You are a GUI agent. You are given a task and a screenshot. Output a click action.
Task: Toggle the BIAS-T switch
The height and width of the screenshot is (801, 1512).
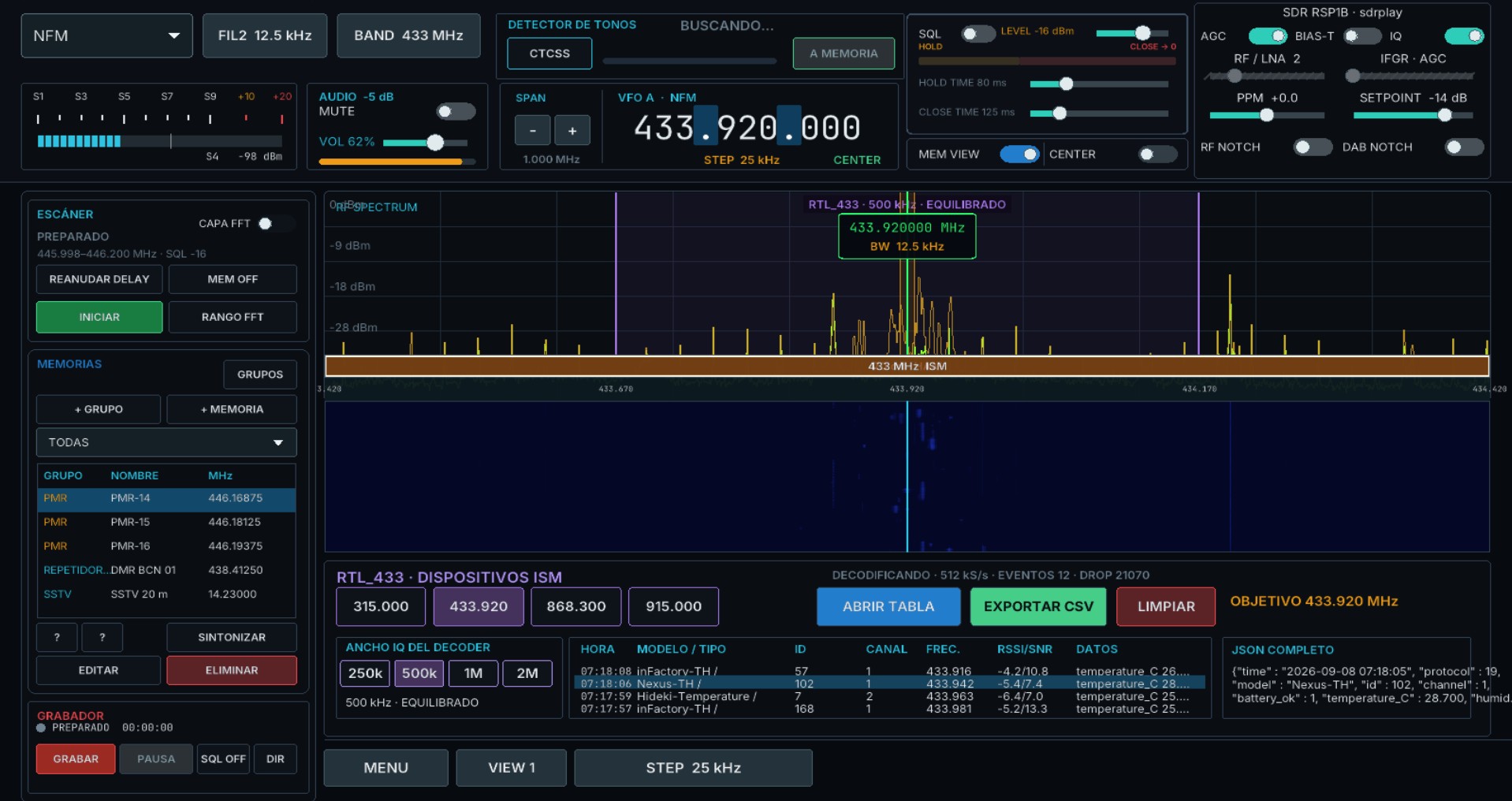pyautogui.click(x=1362, y=36)
